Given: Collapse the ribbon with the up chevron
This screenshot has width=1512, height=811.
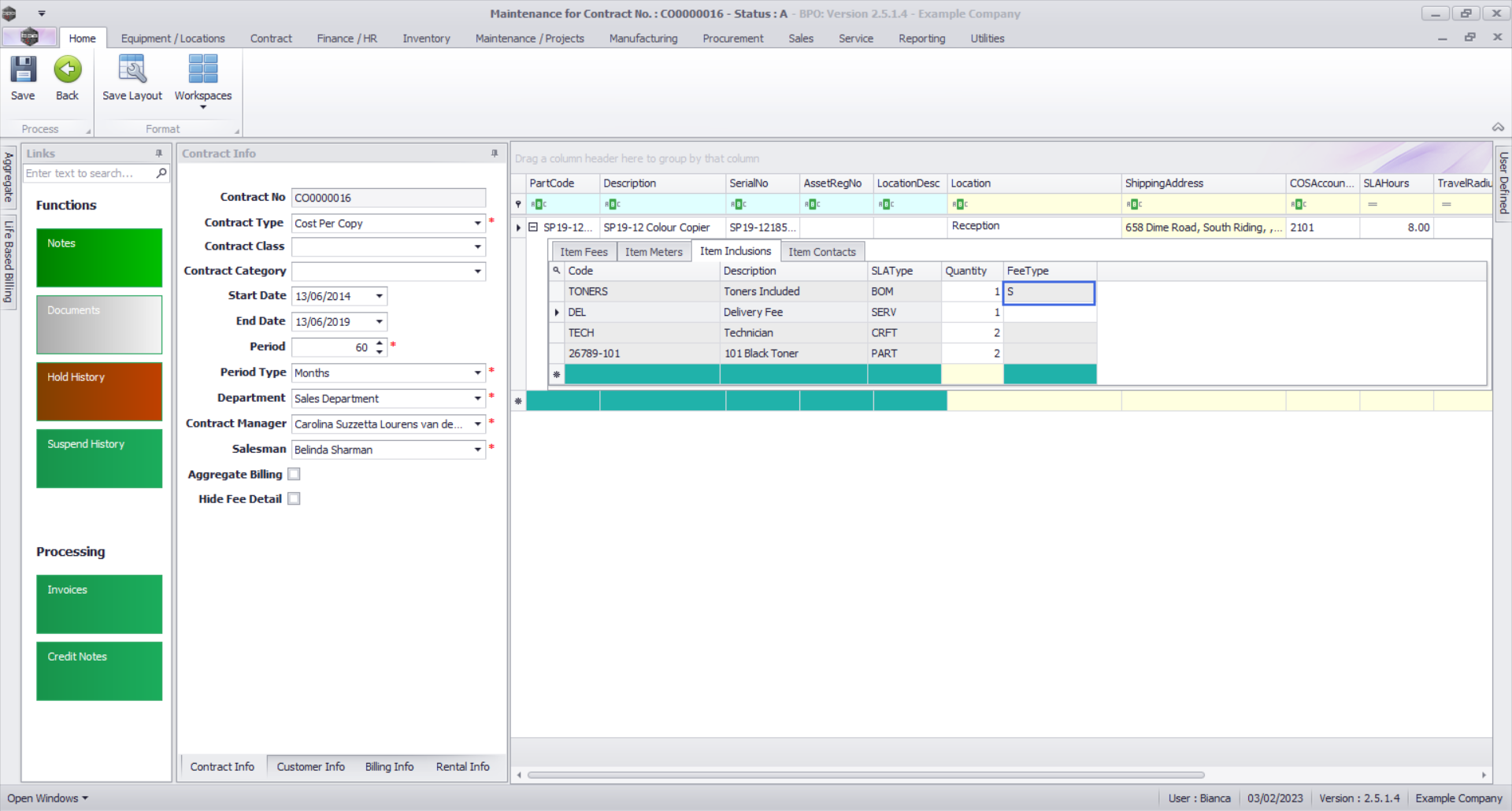Looking at the screenshot, I should 1498,128.
